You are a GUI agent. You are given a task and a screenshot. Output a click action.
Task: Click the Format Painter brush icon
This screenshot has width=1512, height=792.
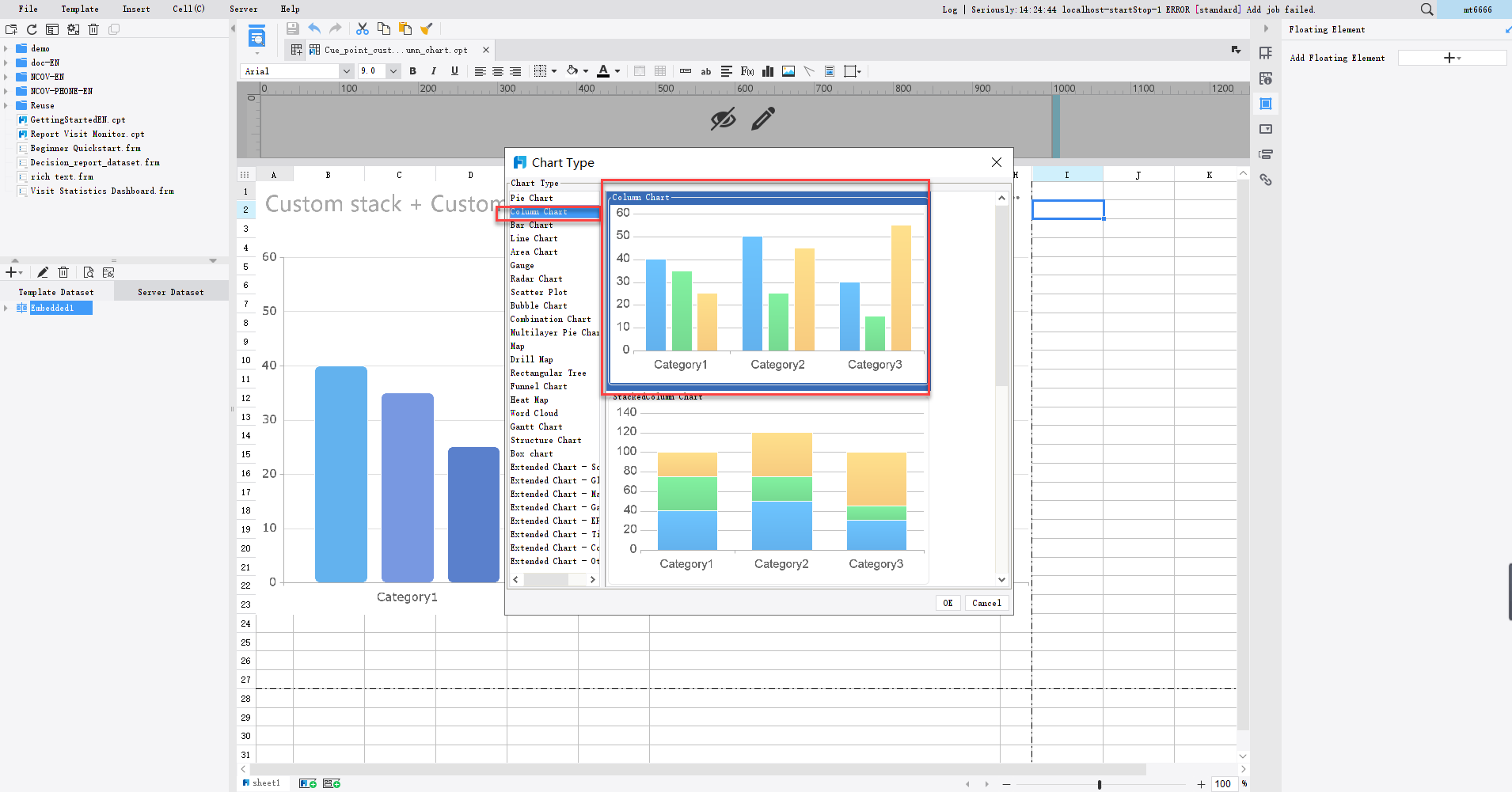pyautogui.click(x=427, y=28)
